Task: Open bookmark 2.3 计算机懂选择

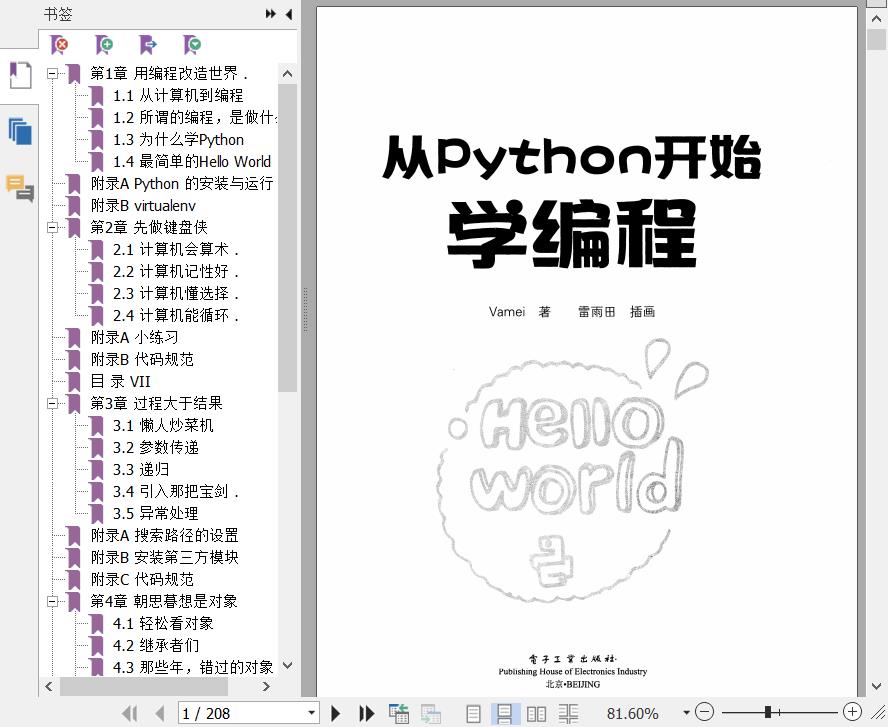Action: tap(176, 294)
